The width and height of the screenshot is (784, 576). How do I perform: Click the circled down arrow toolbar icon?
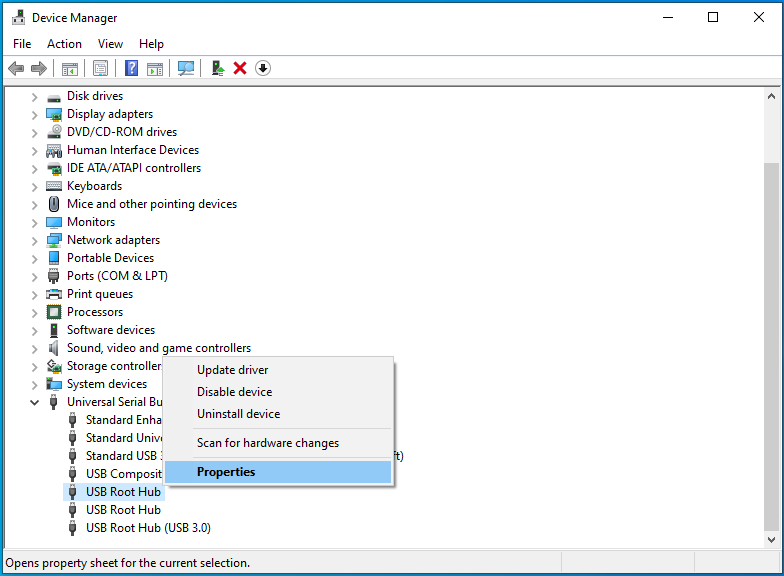point(263,68)
